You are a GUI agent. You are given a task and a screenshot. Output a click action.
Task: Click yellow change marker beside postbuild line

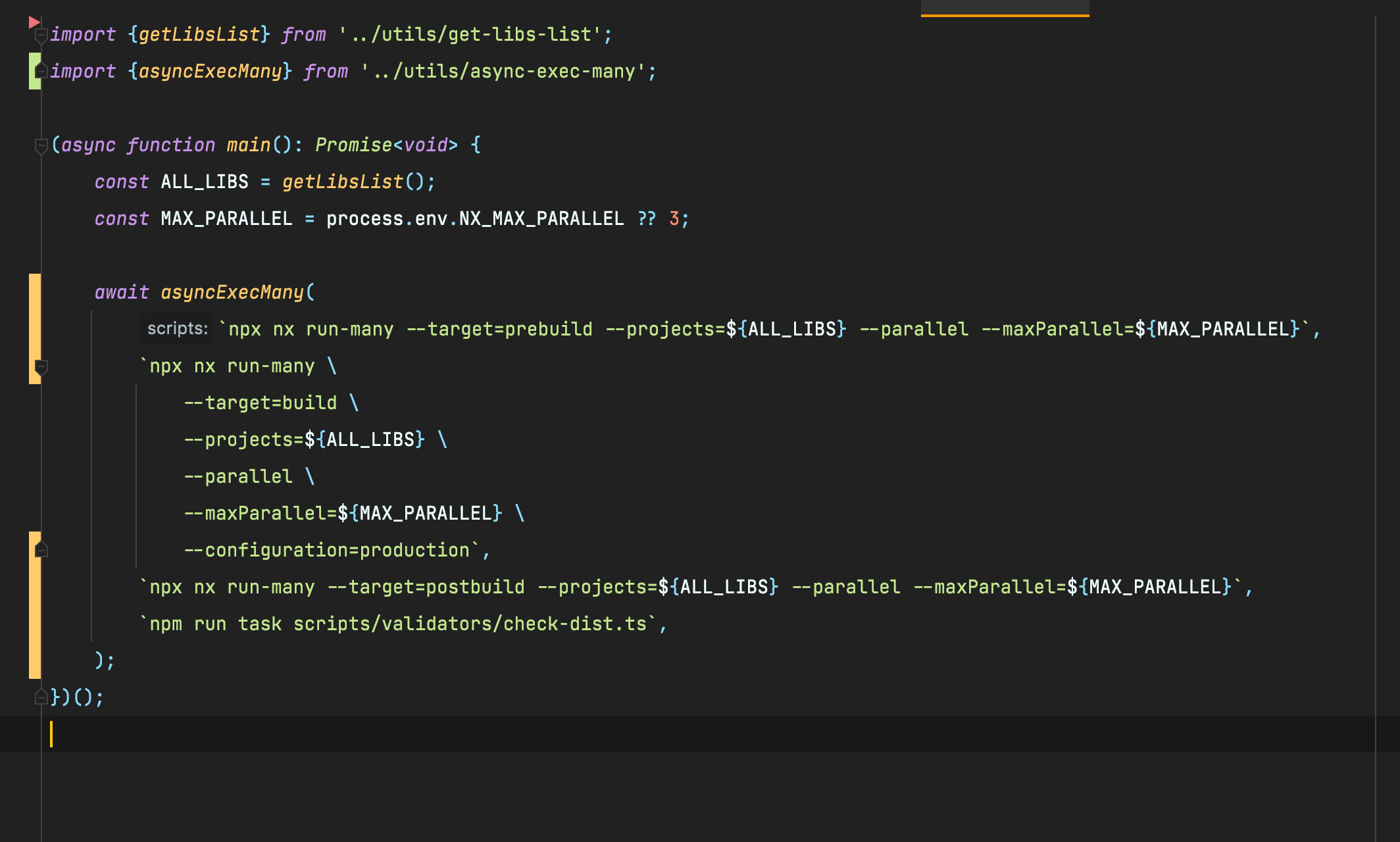[34, 587]
